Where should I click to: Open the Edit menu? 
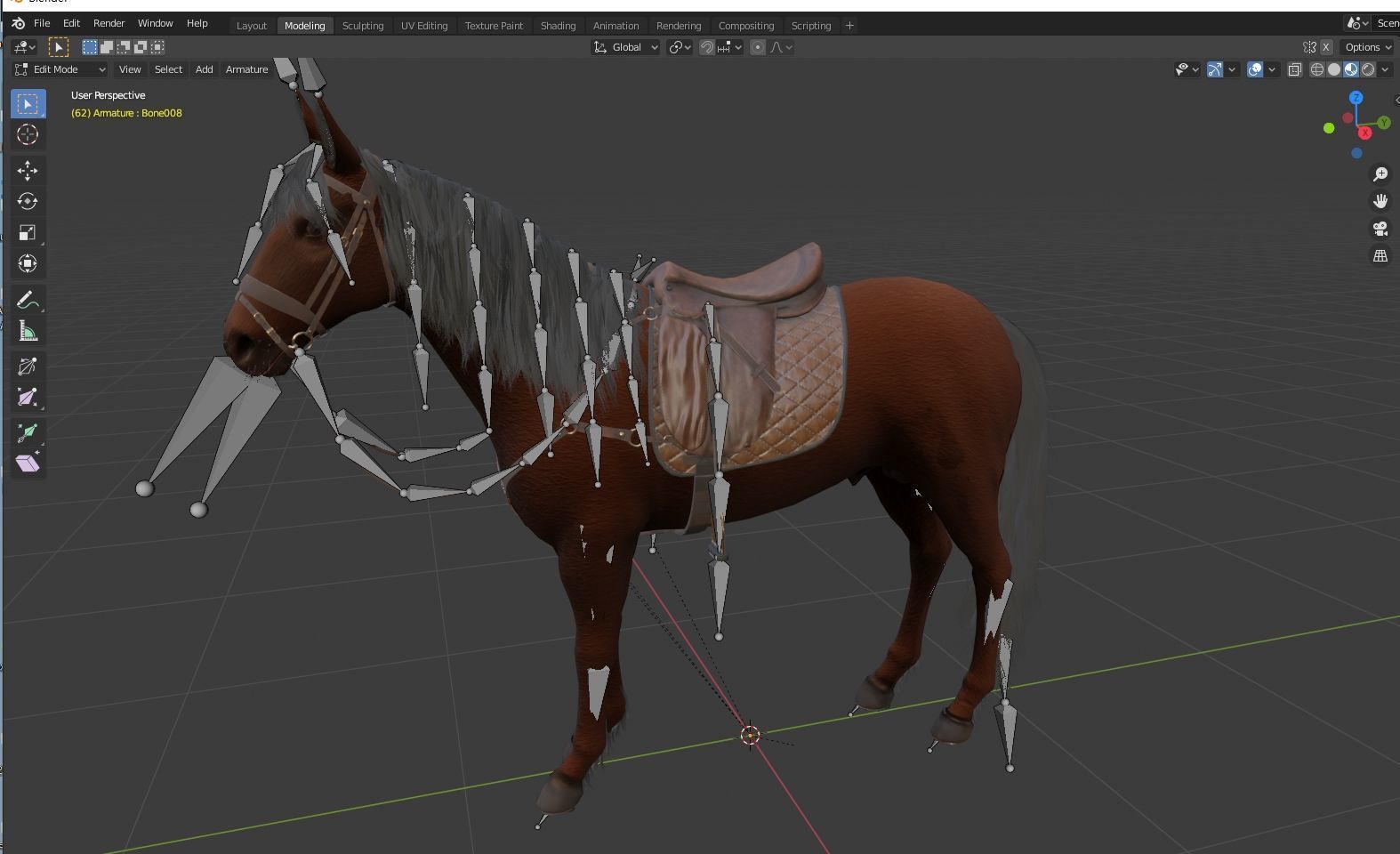tap(71, 23)
